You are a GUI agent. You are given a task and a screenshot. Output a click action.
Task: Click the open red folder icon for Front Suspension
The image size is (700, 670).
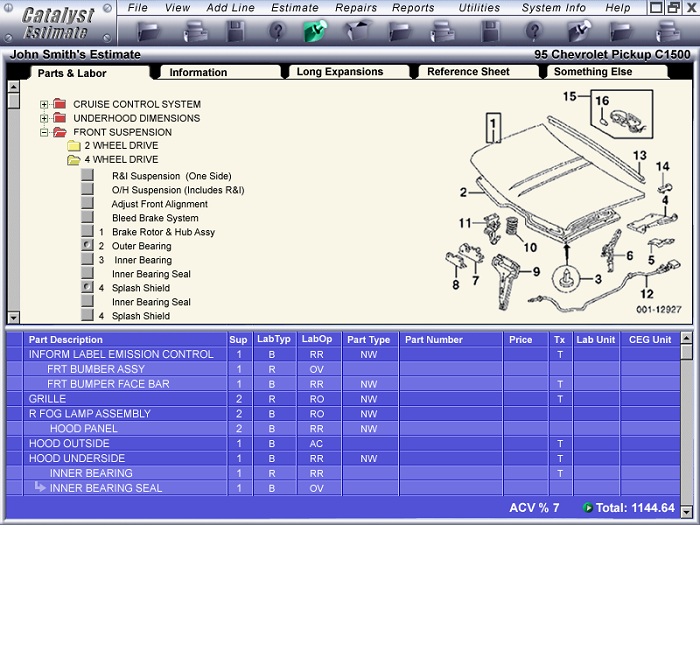[59, 132]
